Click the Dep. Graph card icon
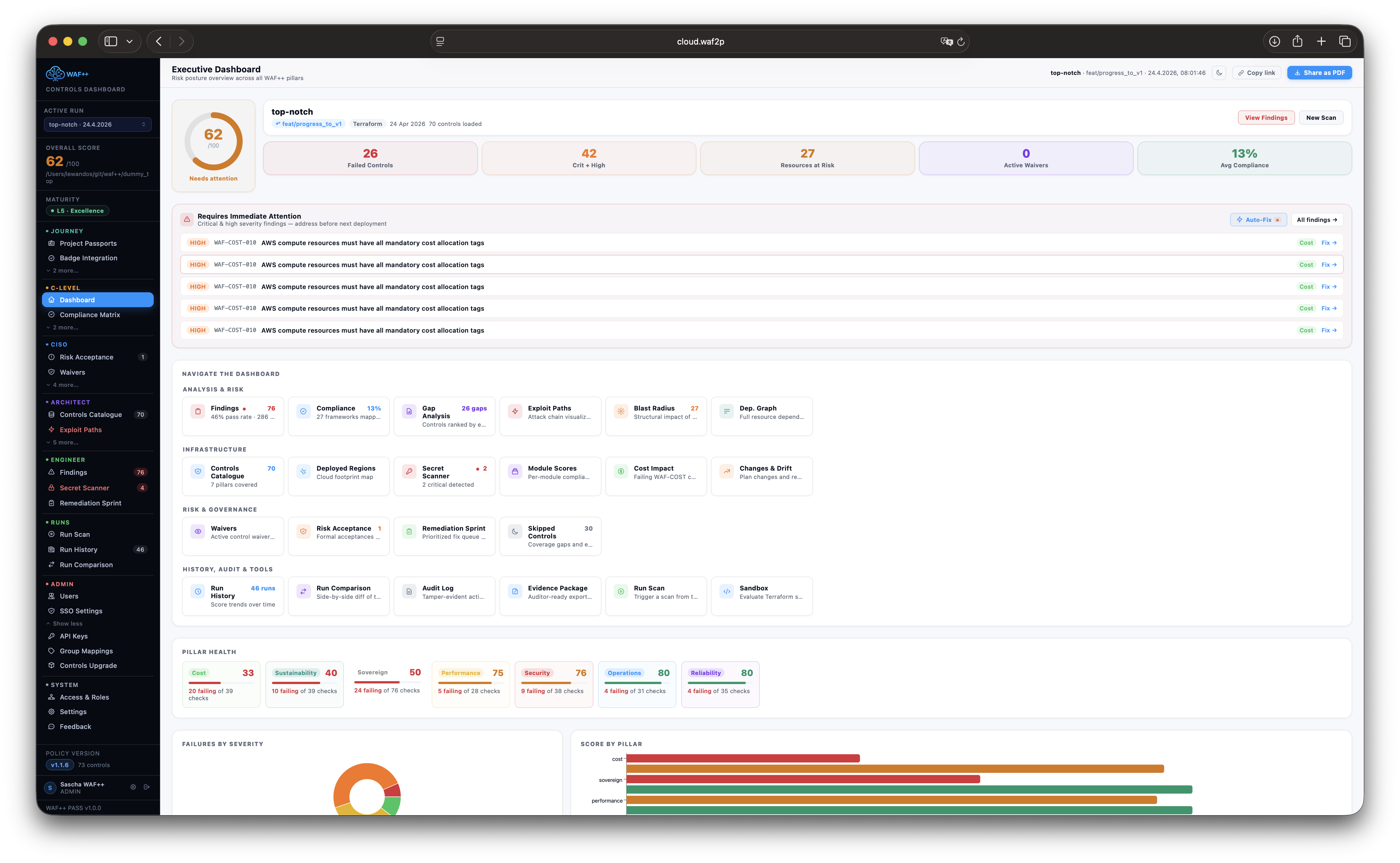Viewport: 1400px width, 863px height. point(726,411)
